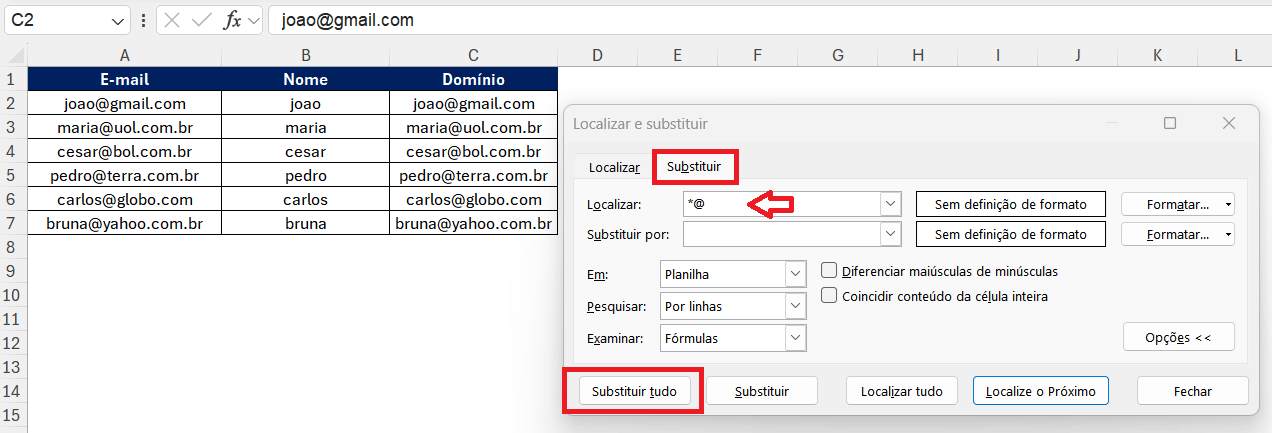Click the Localize o Próximo button

coord(1040,391)
